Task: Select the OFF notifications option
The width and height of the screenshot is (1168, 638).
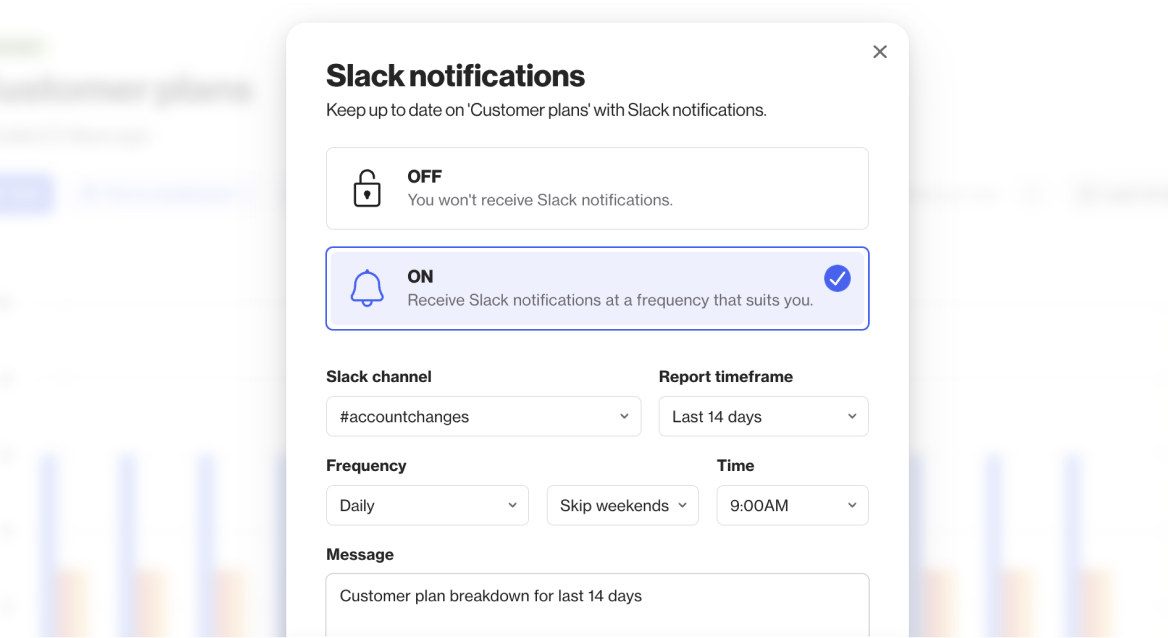Action: (x=597, y=189)
